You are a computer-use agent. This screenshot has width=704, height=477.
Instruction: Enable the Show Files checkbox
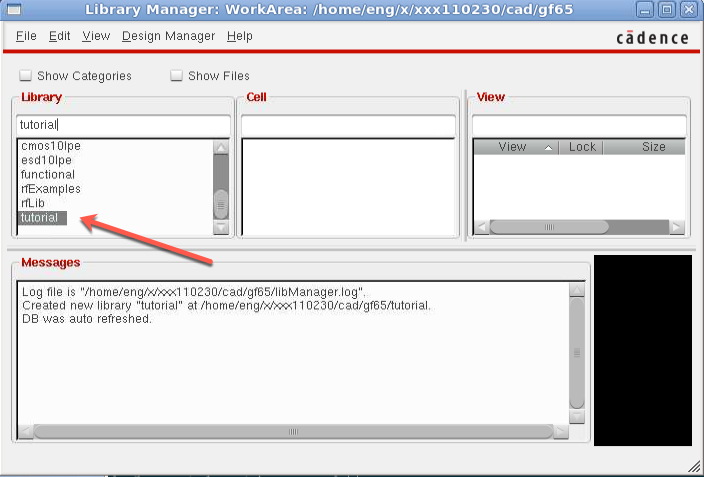coord(177,76)
